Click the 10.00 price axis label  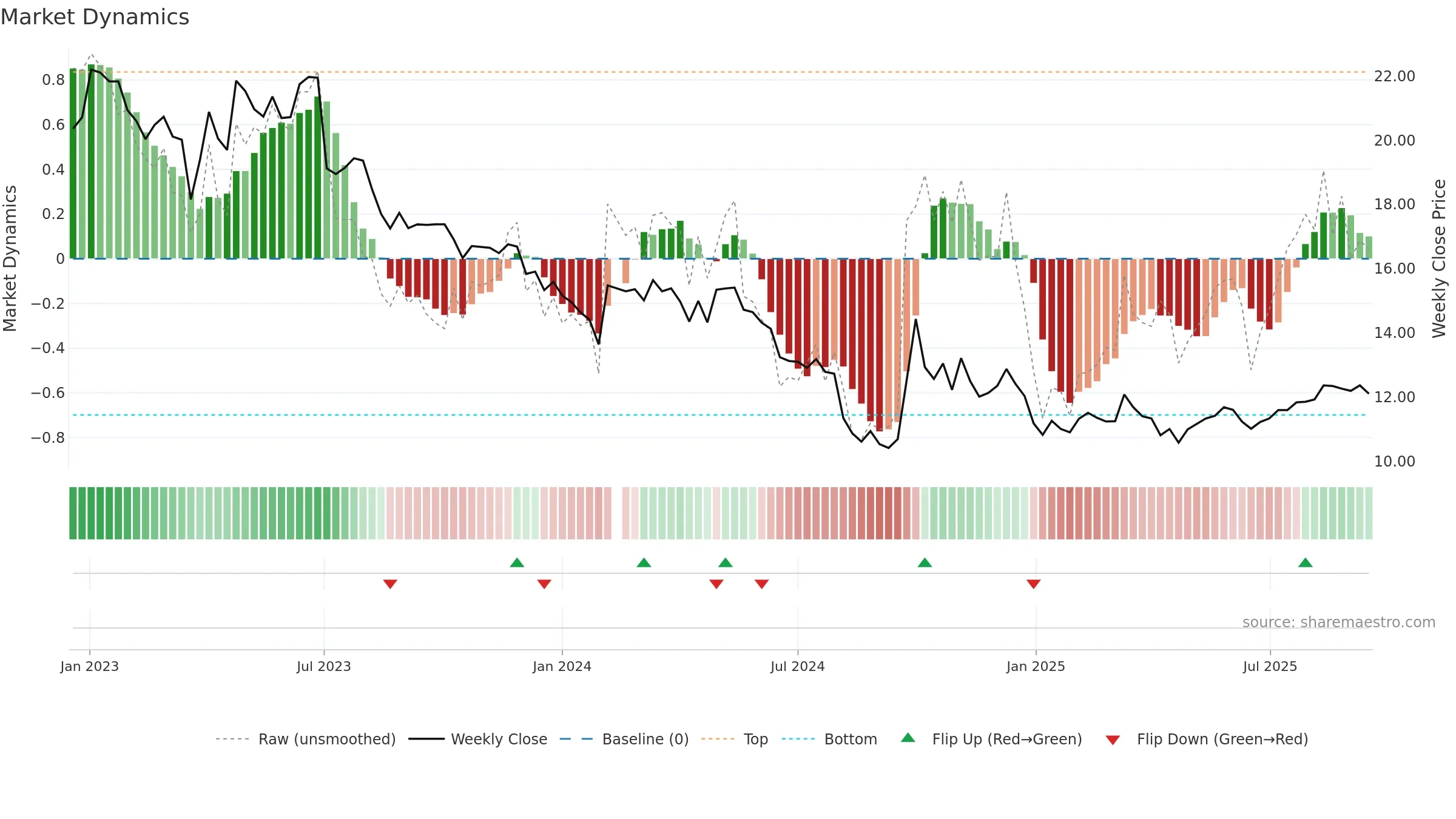tap(1395, 462)
